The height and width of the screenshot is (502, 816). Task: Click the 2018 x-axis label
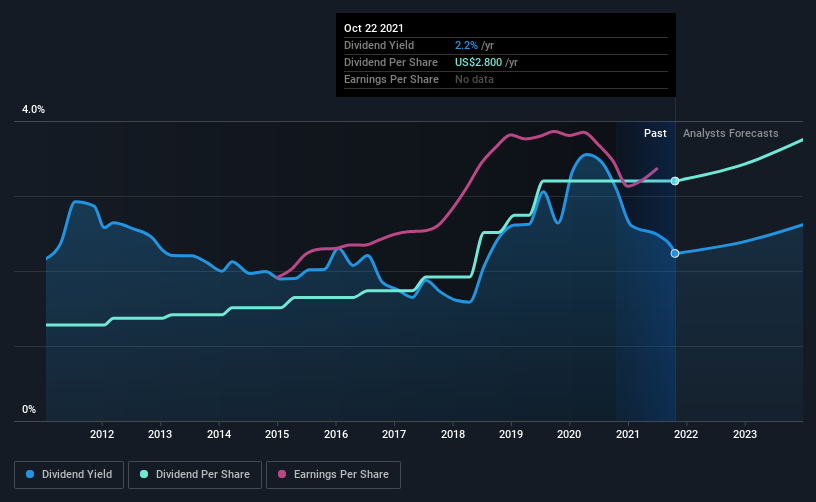click(x=453, y=434)
